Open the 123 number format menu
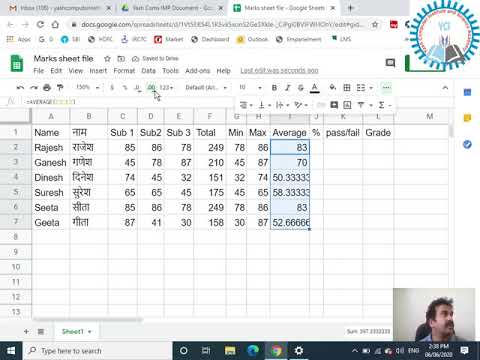The width and height of the screenshot is (480, 360). coord(166,88)
